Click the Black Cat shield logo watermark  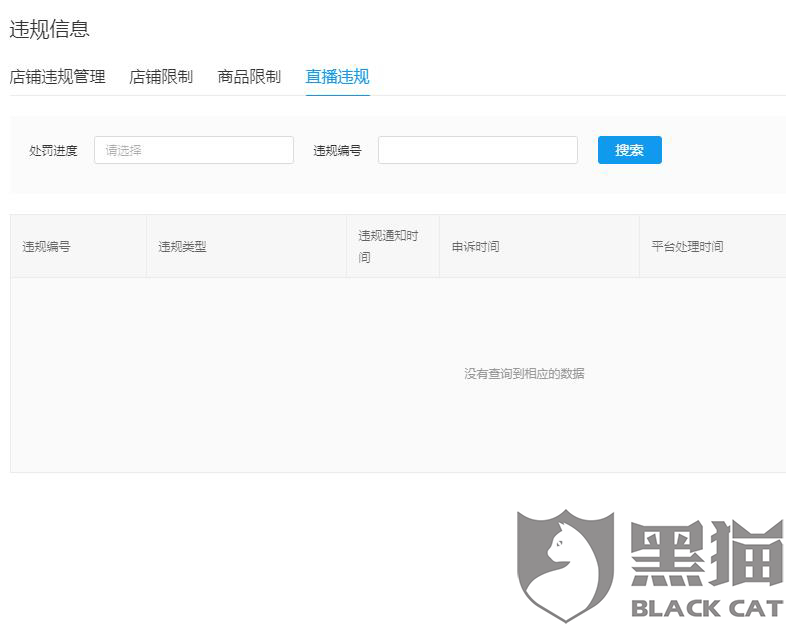point(565,565)
